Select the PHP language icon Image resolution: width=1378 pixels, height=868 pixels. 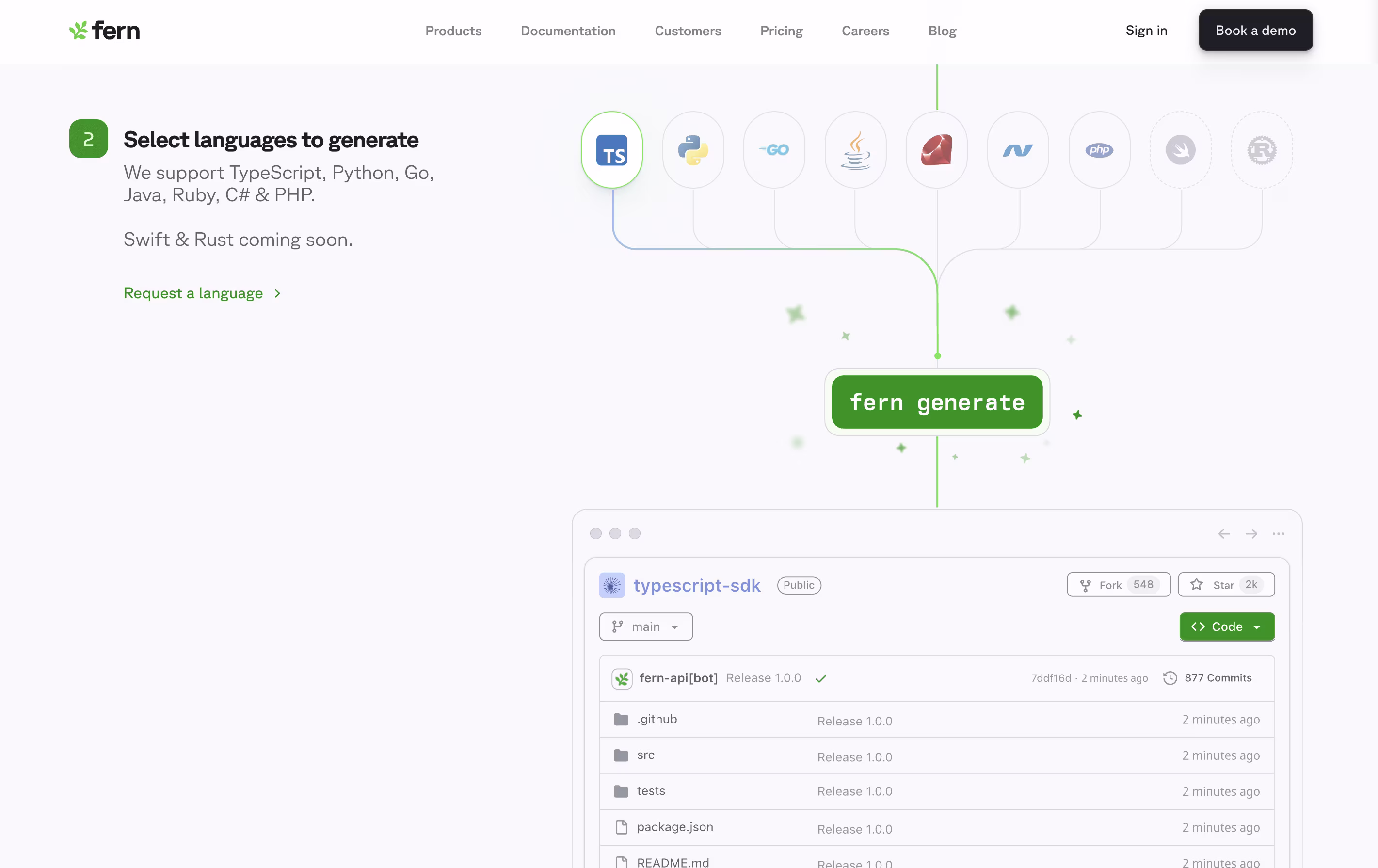(1099, 150)
